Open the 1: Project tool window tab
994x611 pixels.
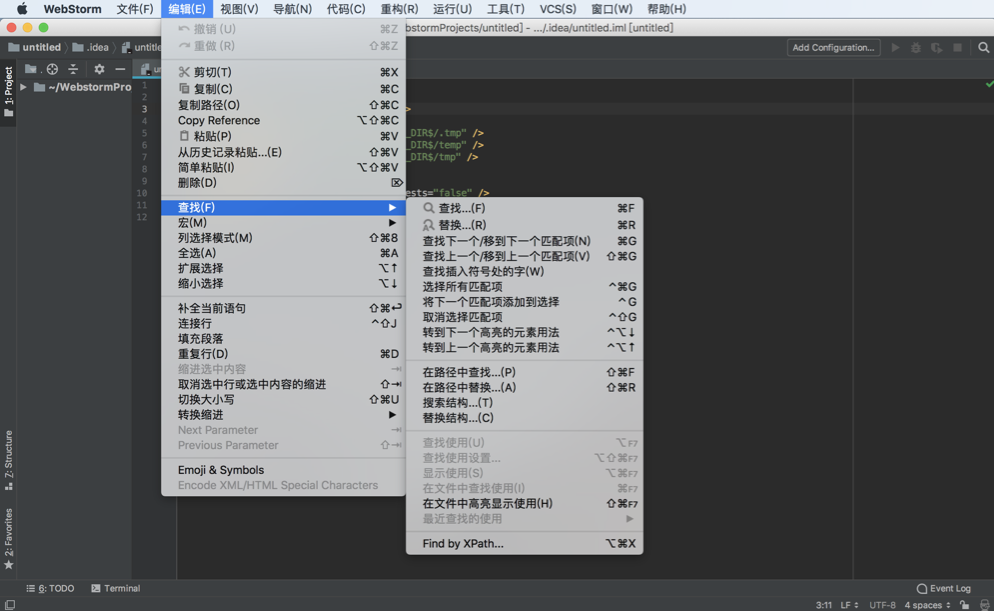(x=8, y=92)
